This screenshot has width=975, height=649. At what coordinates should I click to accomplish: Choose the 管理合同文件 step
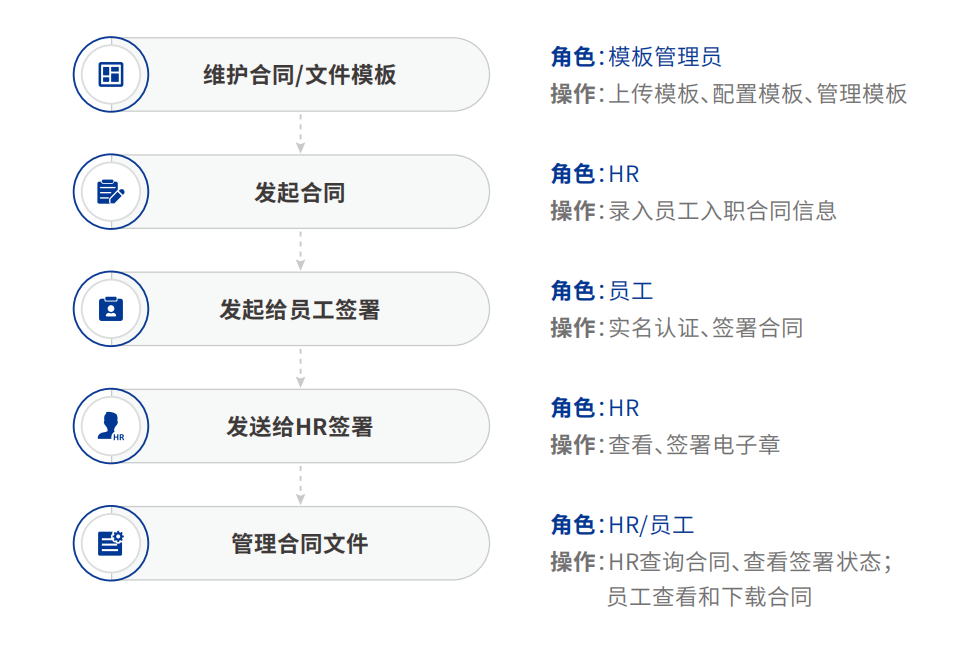(300, 543)
